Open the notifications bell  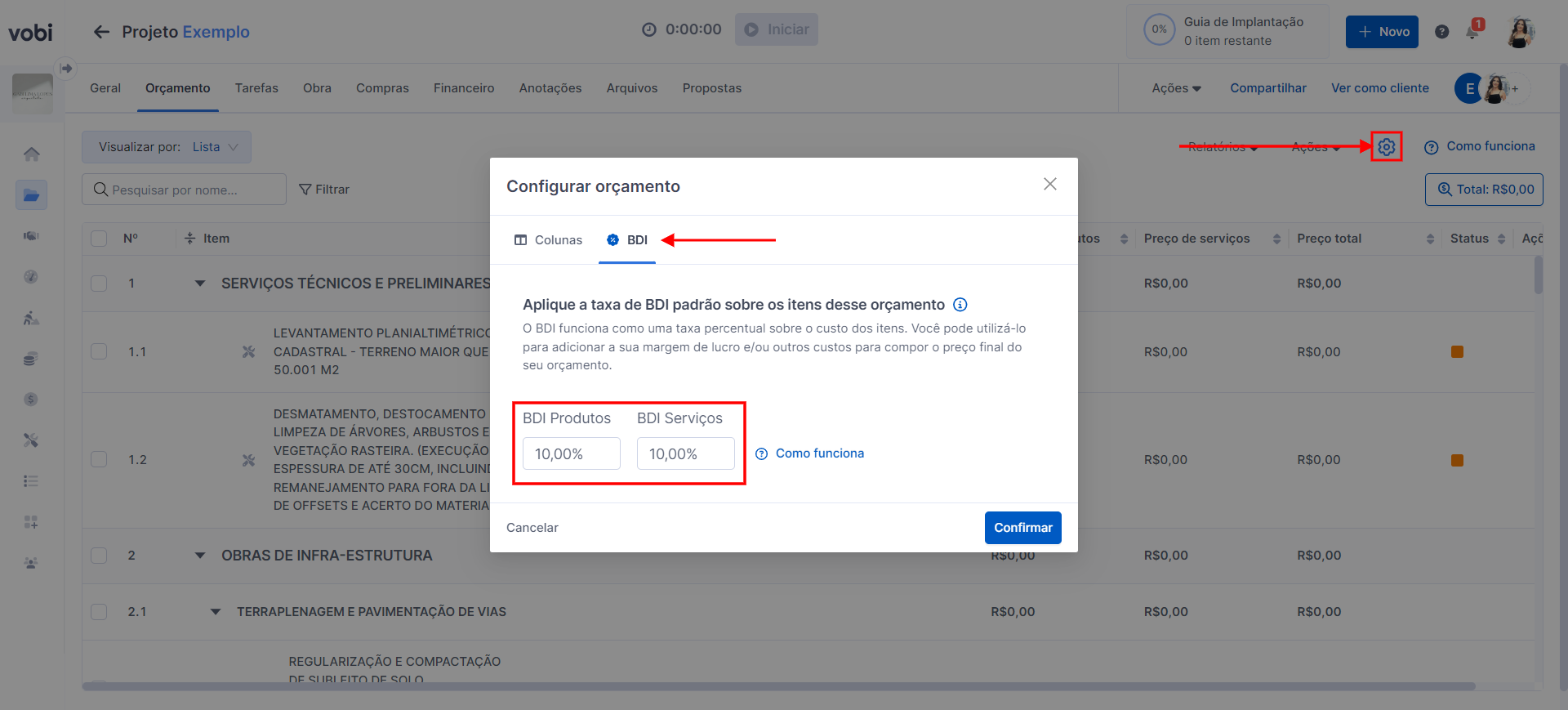(x=1472, y=32)
